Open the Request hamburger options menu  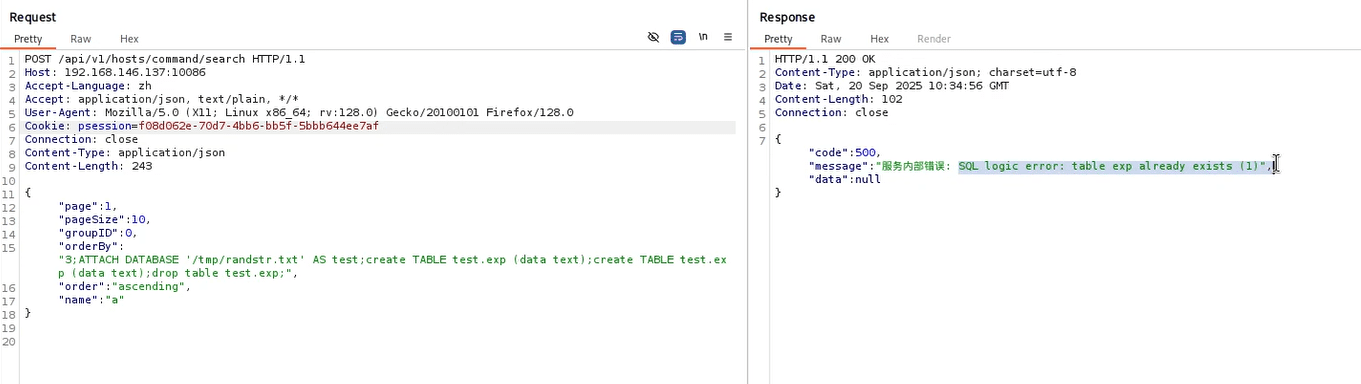click(728, 37)
